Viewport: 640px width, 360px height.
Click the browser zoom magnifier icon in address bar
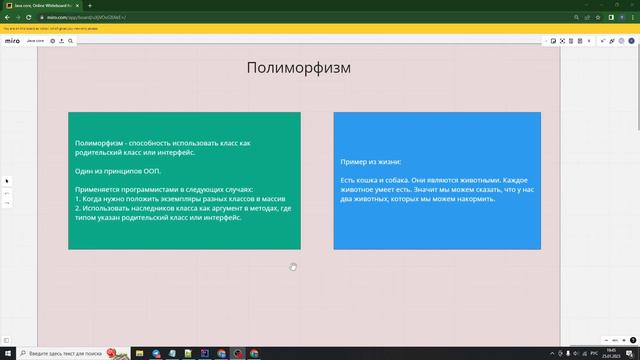click(576, 18)
